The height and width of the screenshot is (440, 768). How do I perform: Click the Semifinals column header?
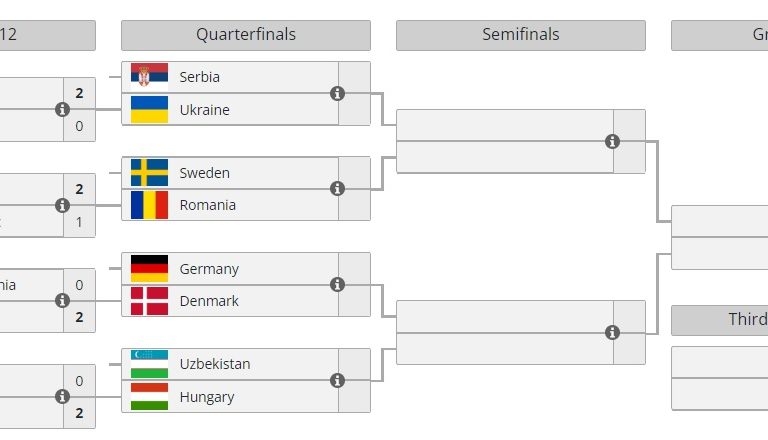click(x=520, y=35)
